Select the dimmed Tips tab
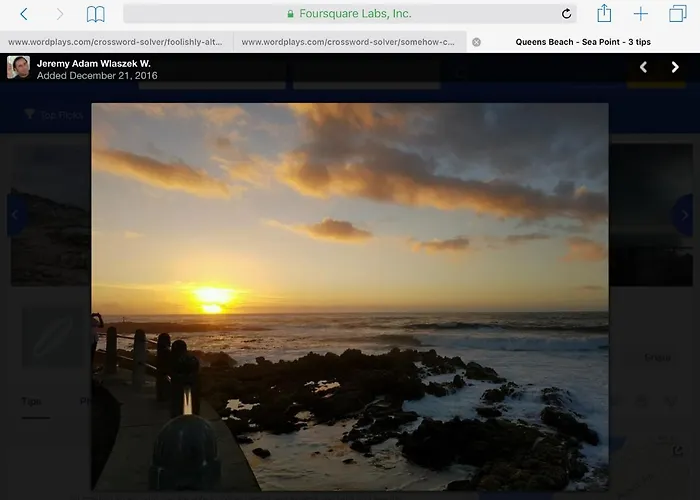The width and height of the screenshot is (700, 500). pos(31,401)
